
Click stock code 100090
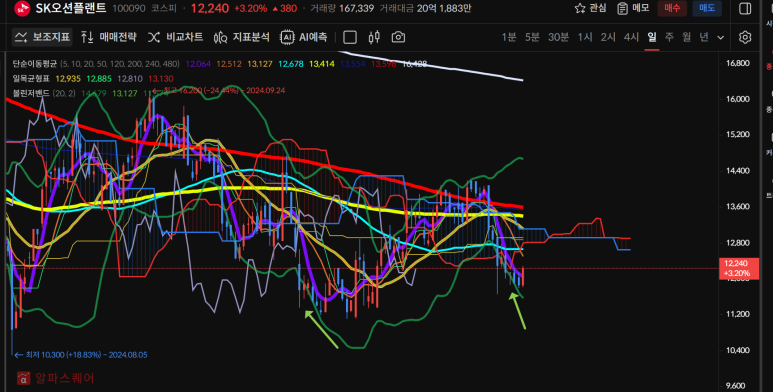click(129, 8)
